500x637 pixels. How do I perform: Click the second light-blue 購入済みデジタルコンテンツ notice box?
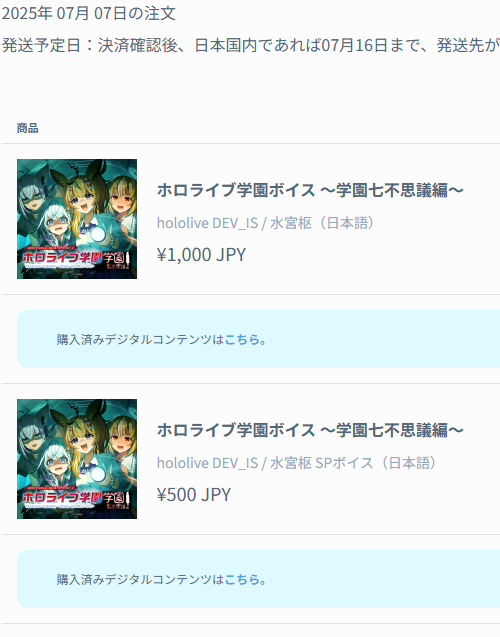coord(258,579)
